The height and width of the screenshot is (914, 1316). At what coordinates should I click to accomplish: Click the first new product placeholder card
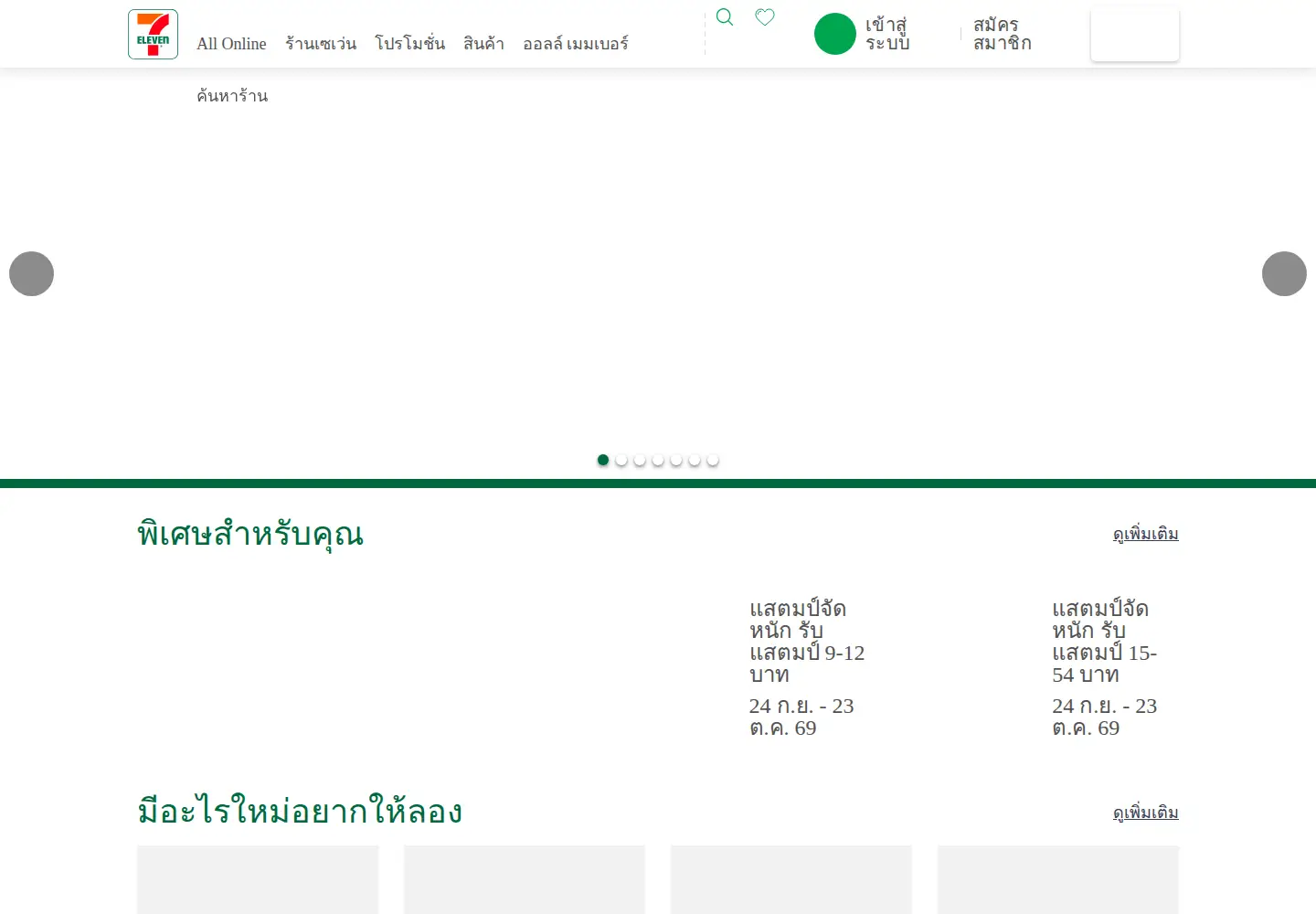[258, 879]
